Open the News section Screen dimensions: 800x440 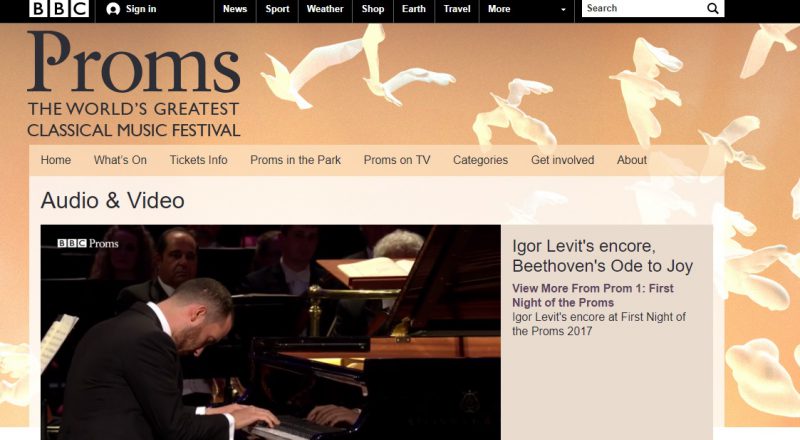(x=235, y=9)
